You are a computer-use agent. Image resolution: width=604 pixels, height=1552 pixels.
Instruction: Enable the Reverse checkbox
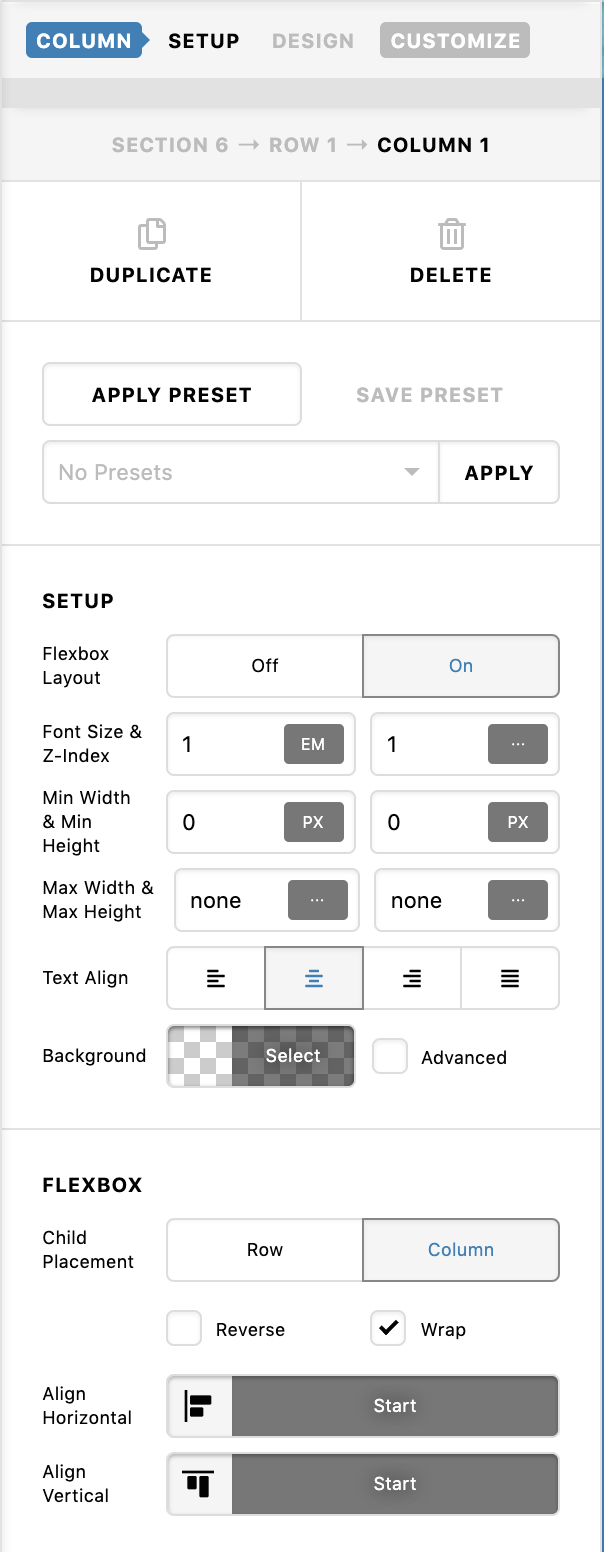point(184,1329)
